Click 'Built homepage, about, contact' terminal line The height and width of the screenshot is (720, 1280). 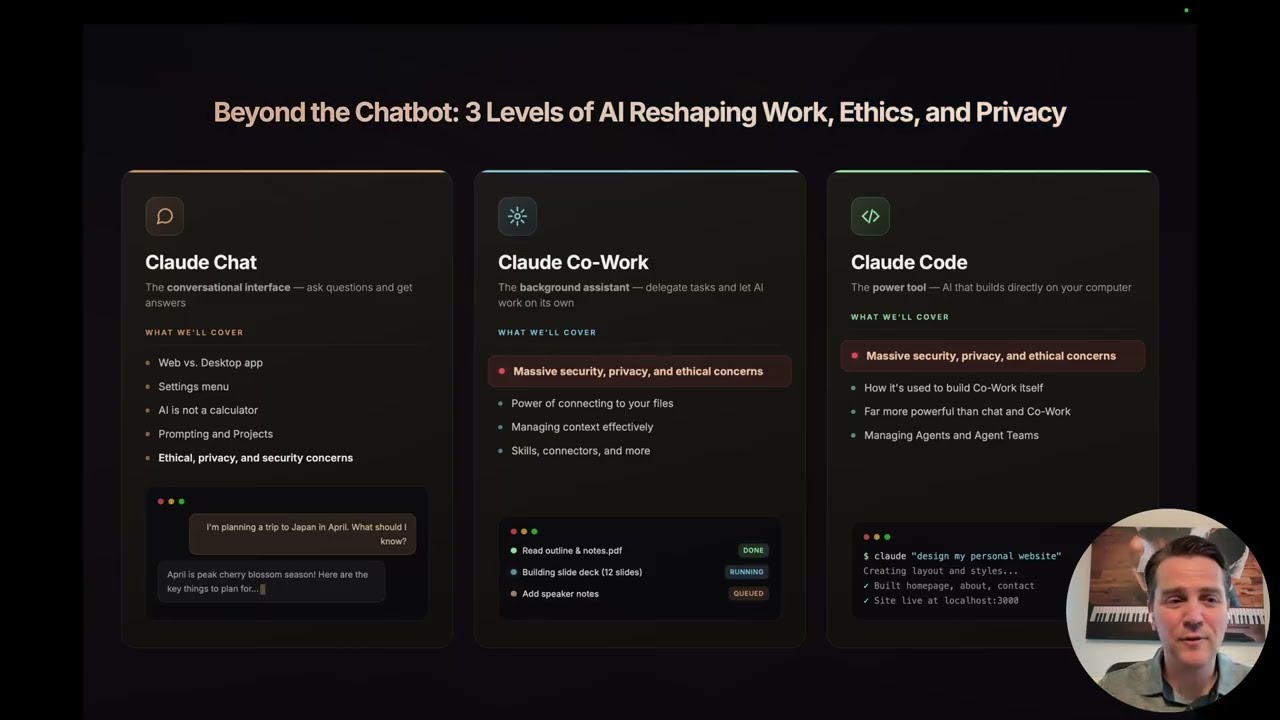pos(949,586)
